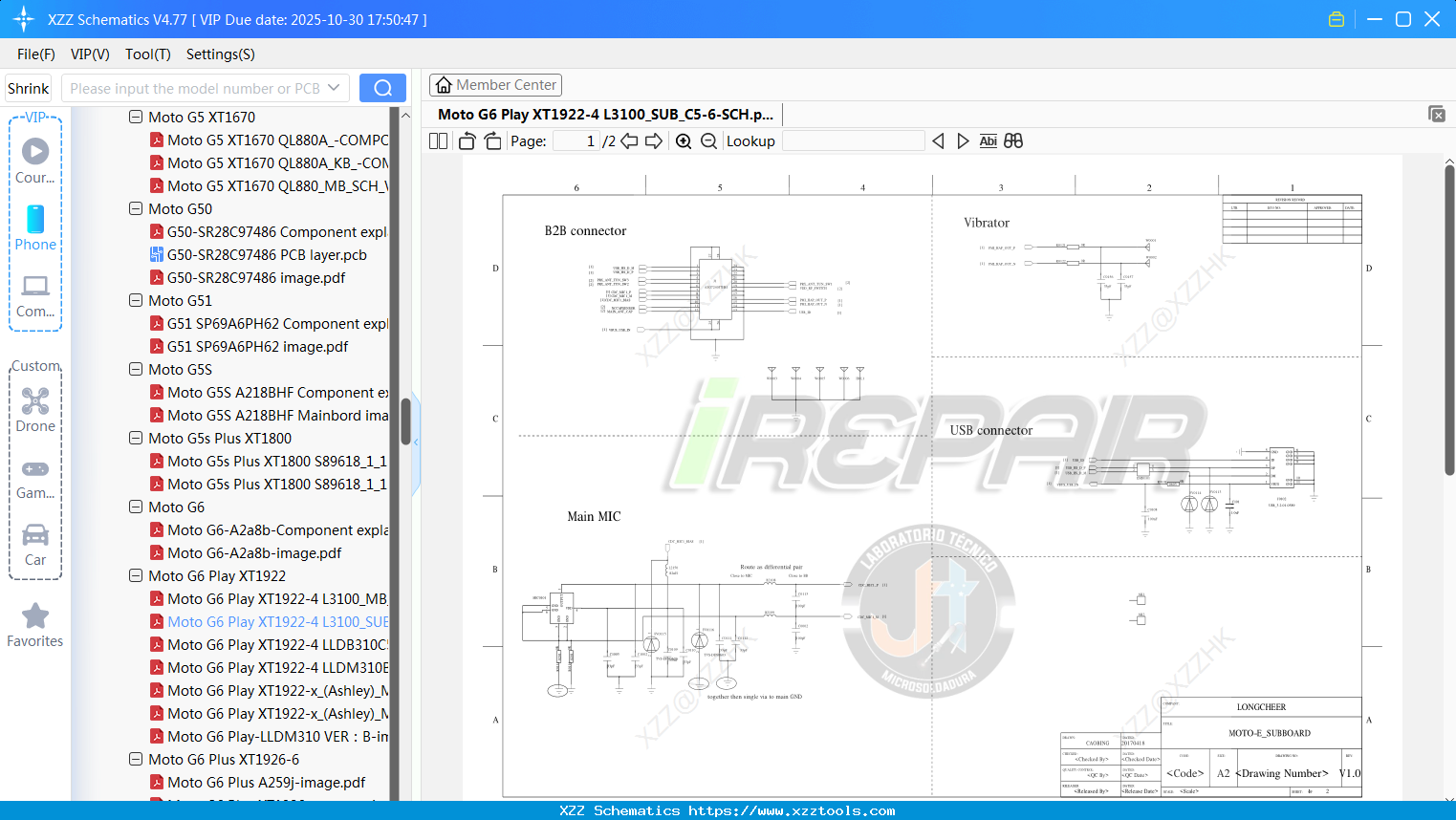Click the yellow briefcase icon in the title bar
This screenshot has width=1456, height=820.
1336,19
